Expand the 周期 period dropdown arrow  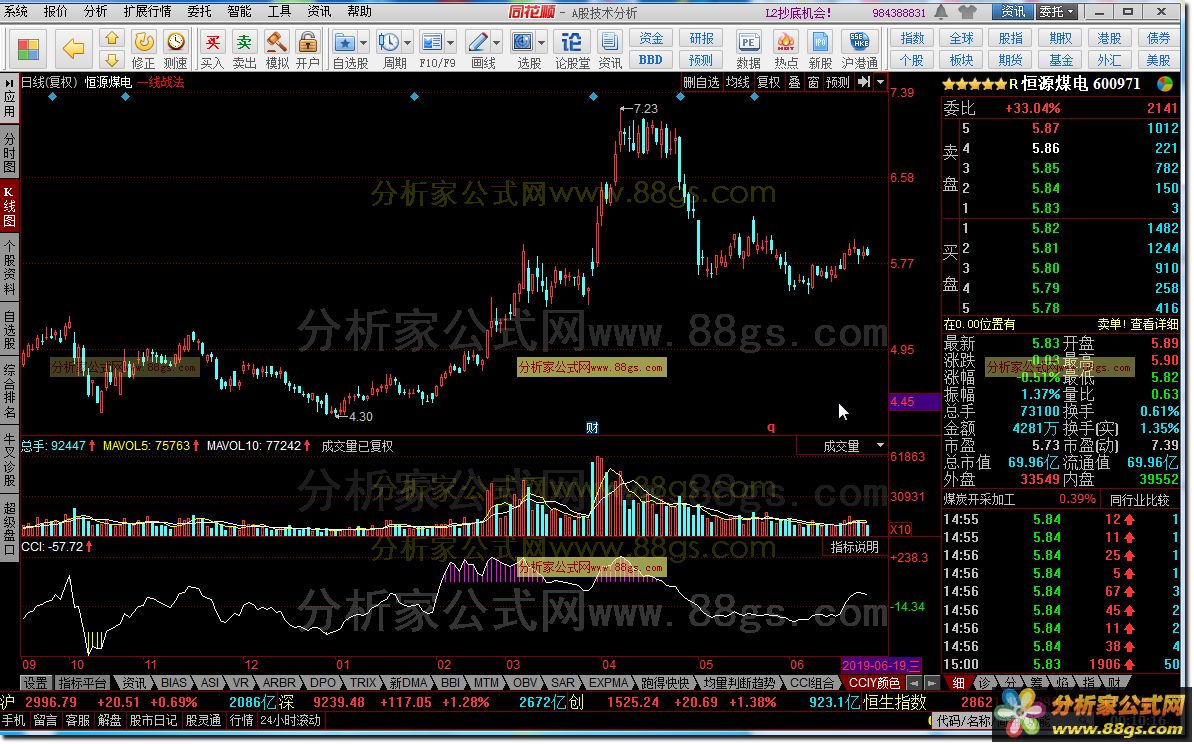tap(407, 43)
